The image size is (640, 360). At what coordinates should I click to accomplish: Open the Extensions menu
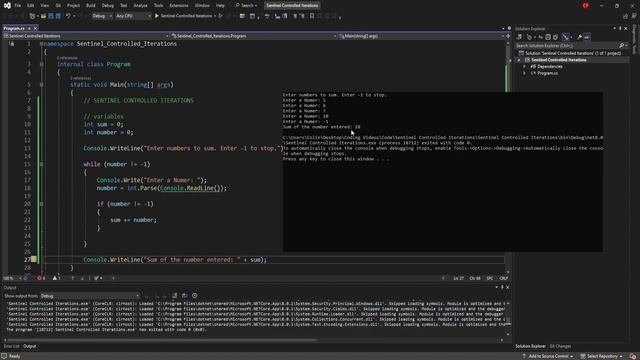pyautogui.click(x=179, y=6)
